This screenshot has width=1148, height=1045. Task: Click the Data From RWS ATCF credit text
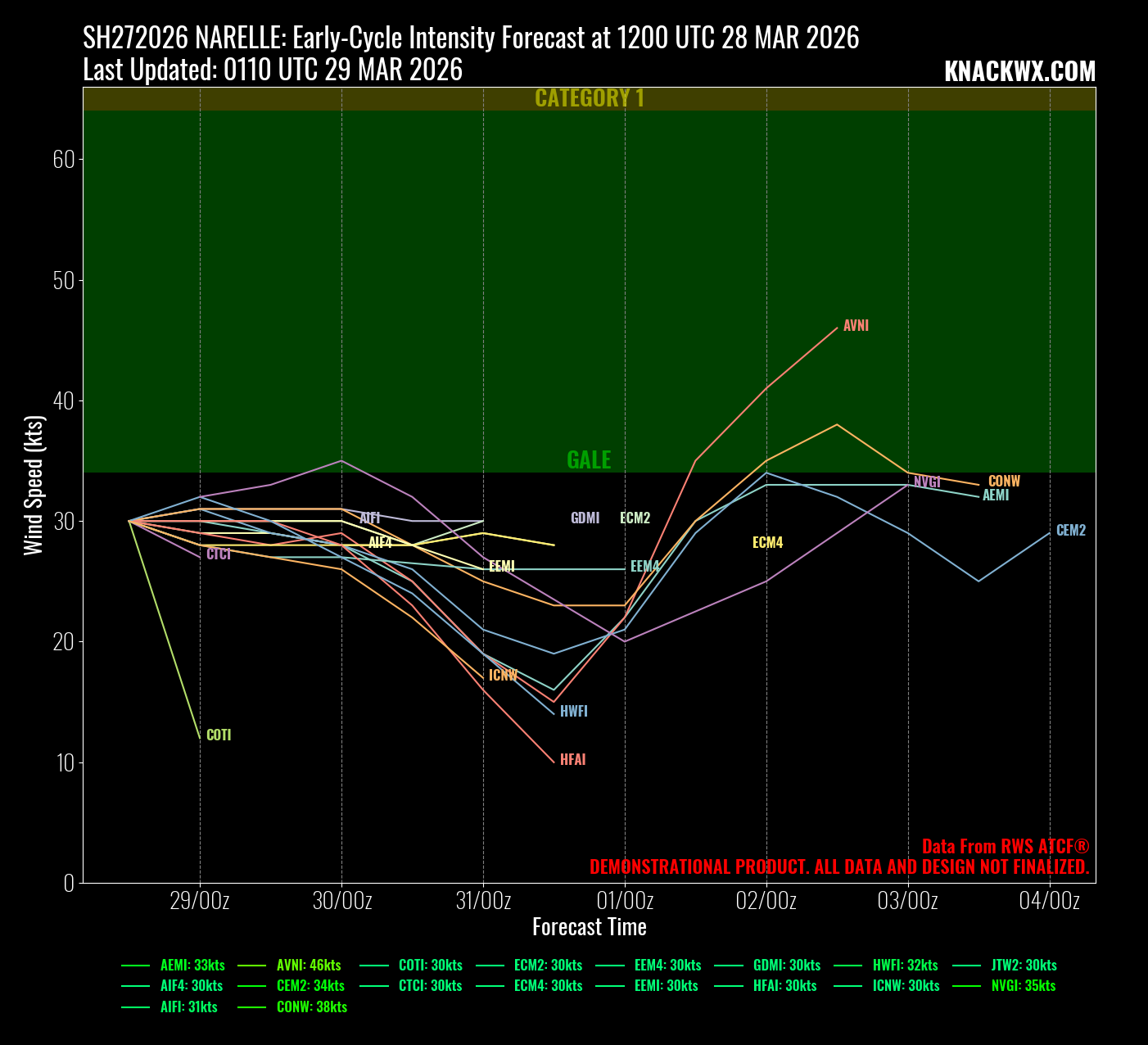point(1005,847)
